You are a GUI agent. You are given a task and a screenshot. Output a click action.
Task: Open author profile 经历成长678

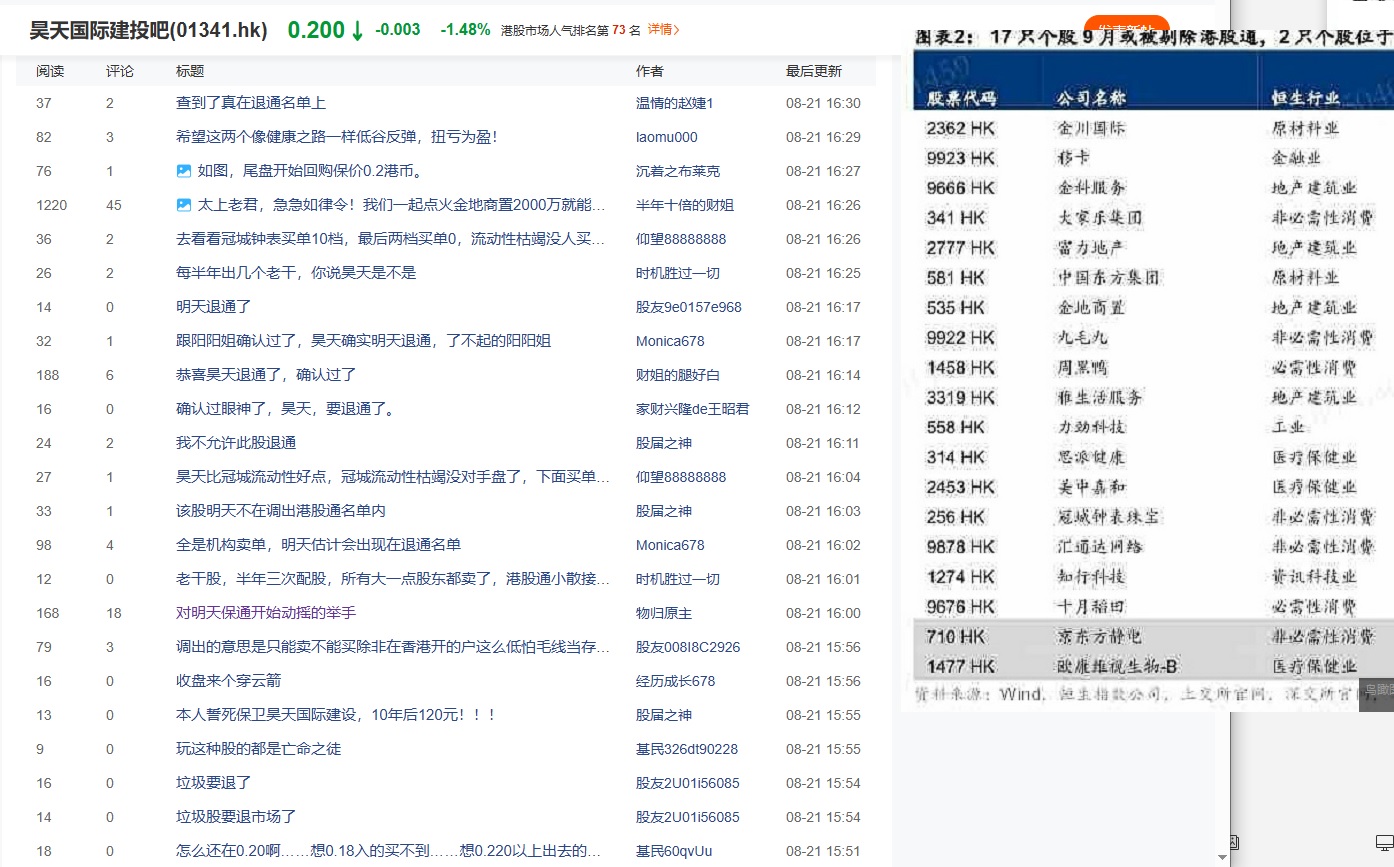pos(676,681)
